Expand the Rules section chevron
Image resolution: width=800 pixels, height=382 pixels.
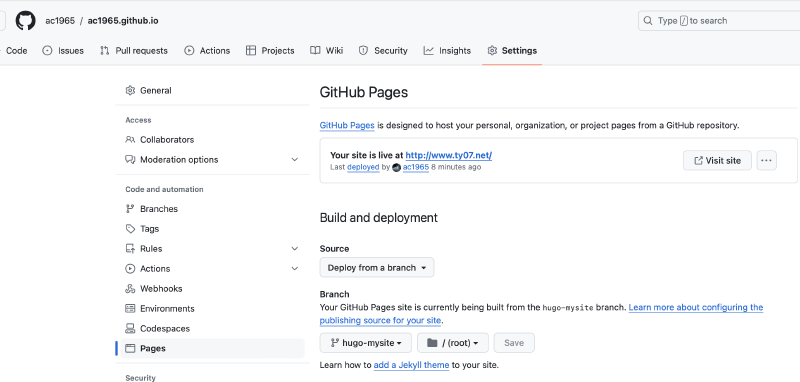pyautogui.click(x=294, y=249)
